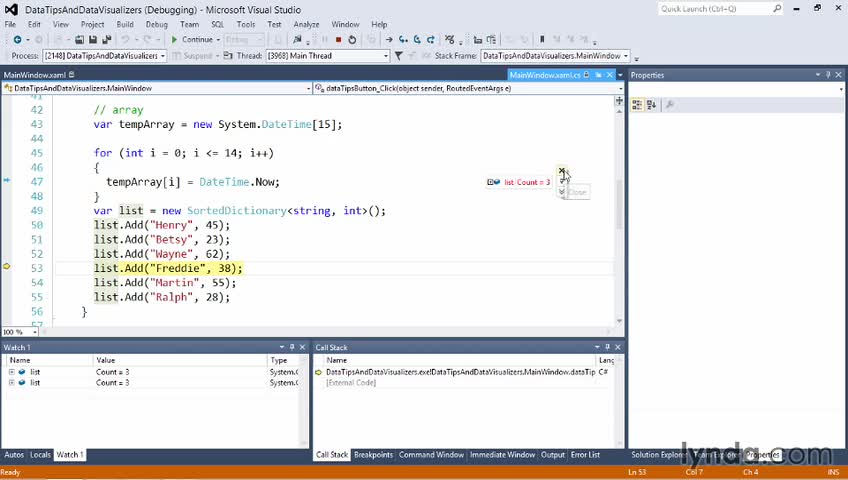Click the Step Into icon

[x=403, y=39]
